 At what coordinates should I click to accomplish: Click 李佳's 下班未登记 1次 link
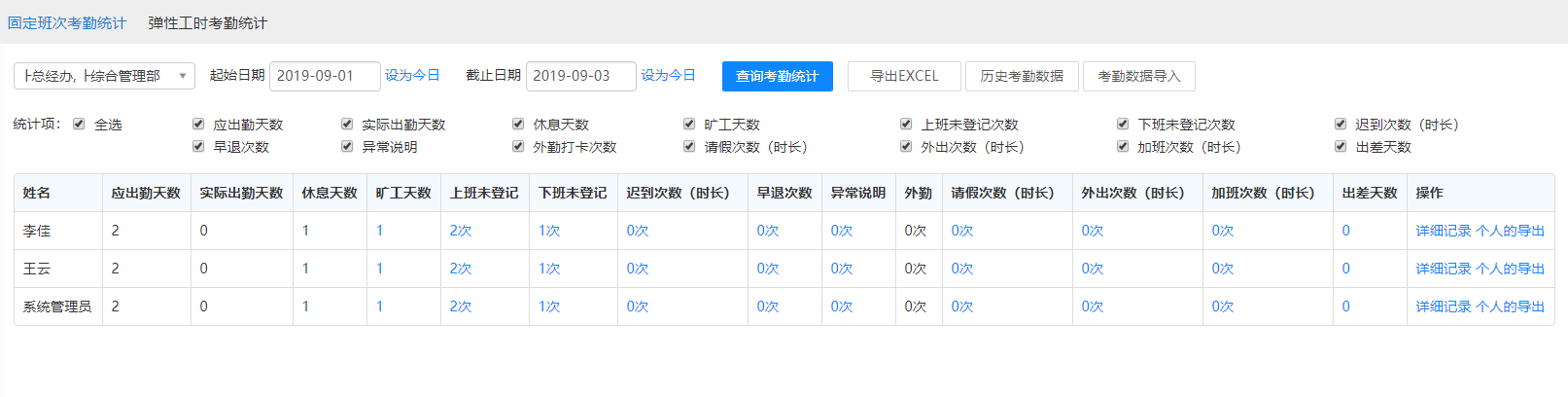[x=549, y=231]
